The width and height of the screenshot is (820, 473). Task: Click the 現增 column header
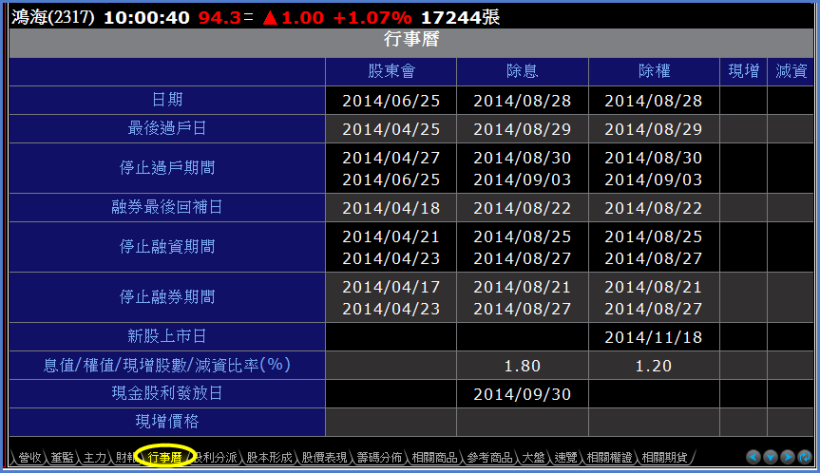click(x=744, y=71)
